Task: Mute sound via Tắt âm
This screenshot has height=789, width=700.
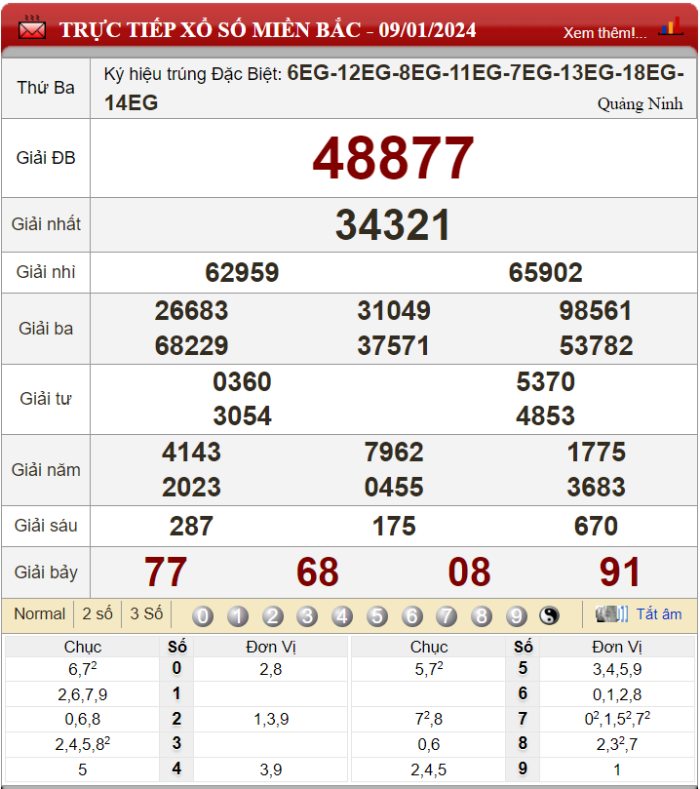Action: point(659,614)
